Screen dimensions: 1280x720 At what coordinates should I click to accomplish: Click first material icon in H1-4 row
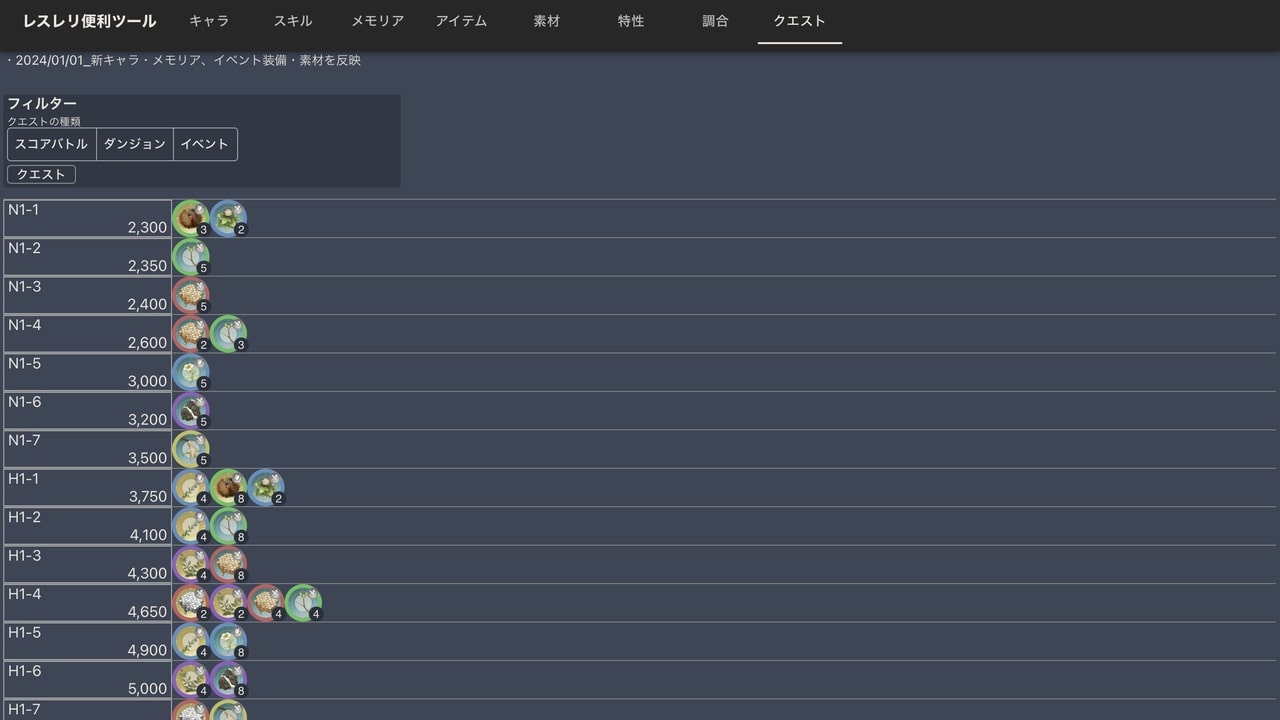(x=190, y=603)
